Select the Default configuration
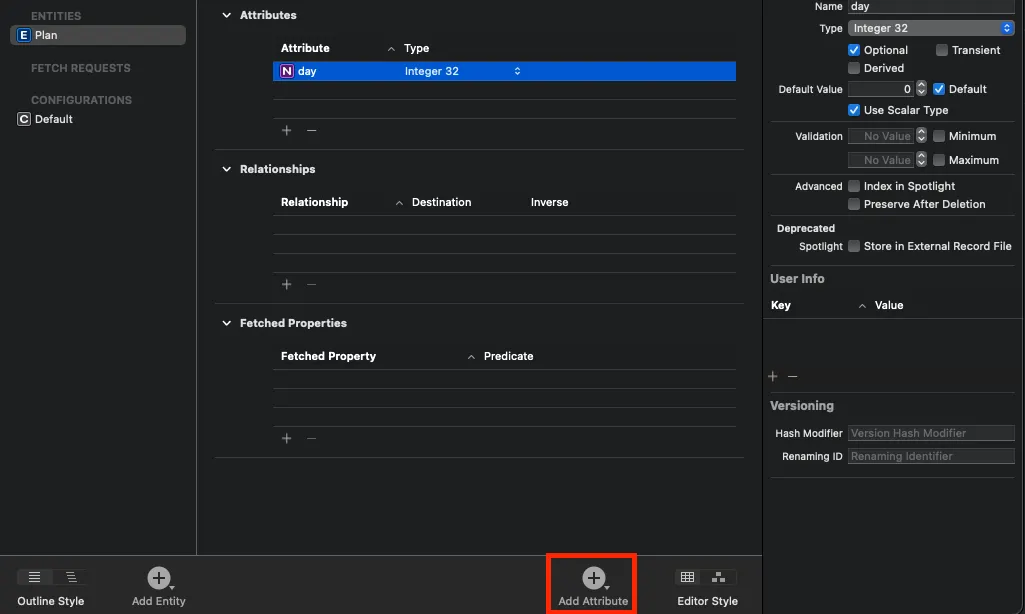This screenshot has height=614, width=1025. click(x=54, y=119)
